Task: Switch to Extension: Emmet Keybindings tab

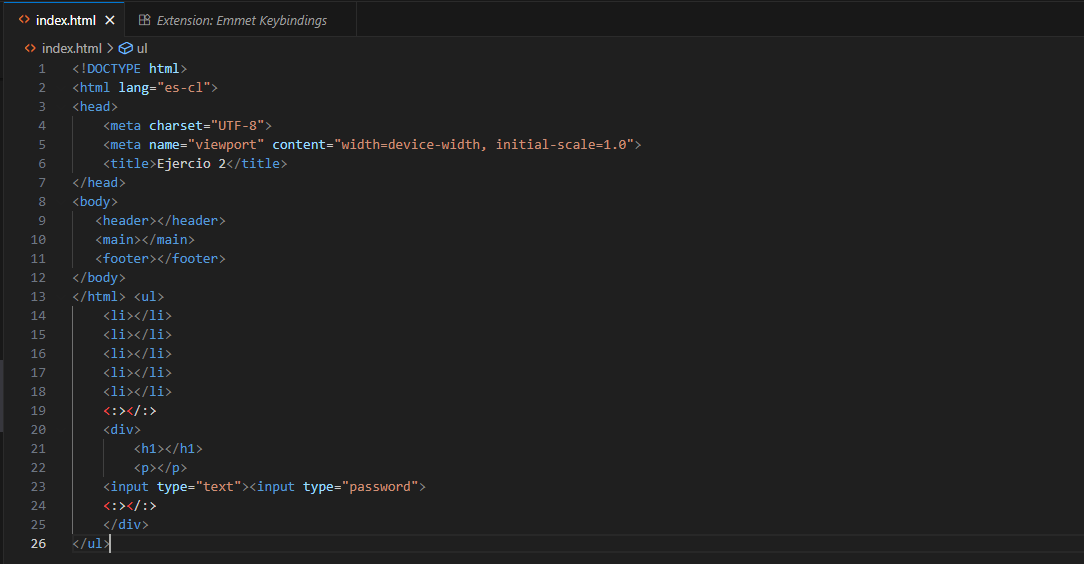Action: pos(241,20)
